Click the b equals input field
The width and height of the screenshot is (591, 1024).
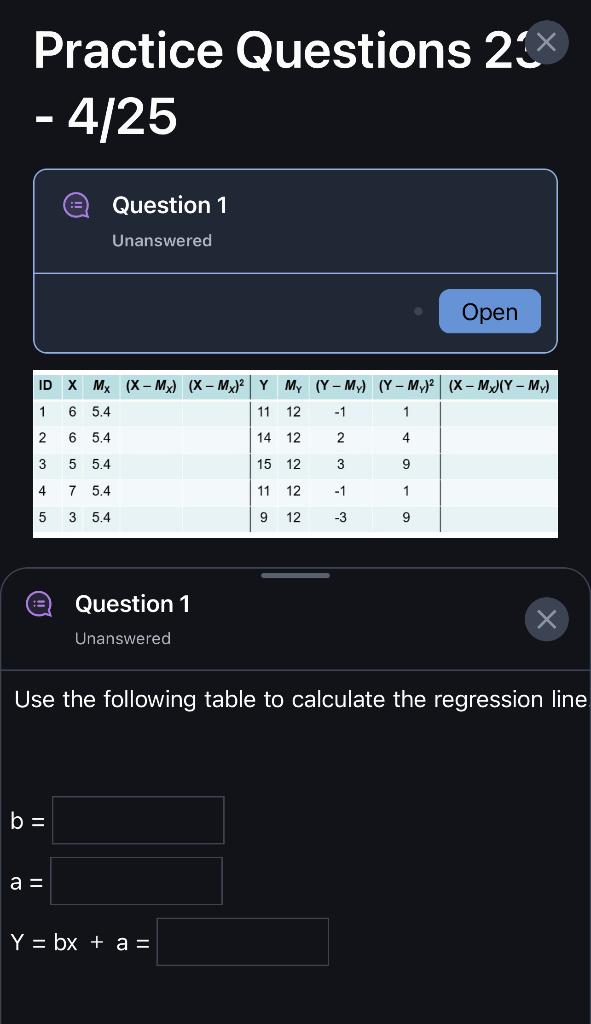[x=138, y=820]
